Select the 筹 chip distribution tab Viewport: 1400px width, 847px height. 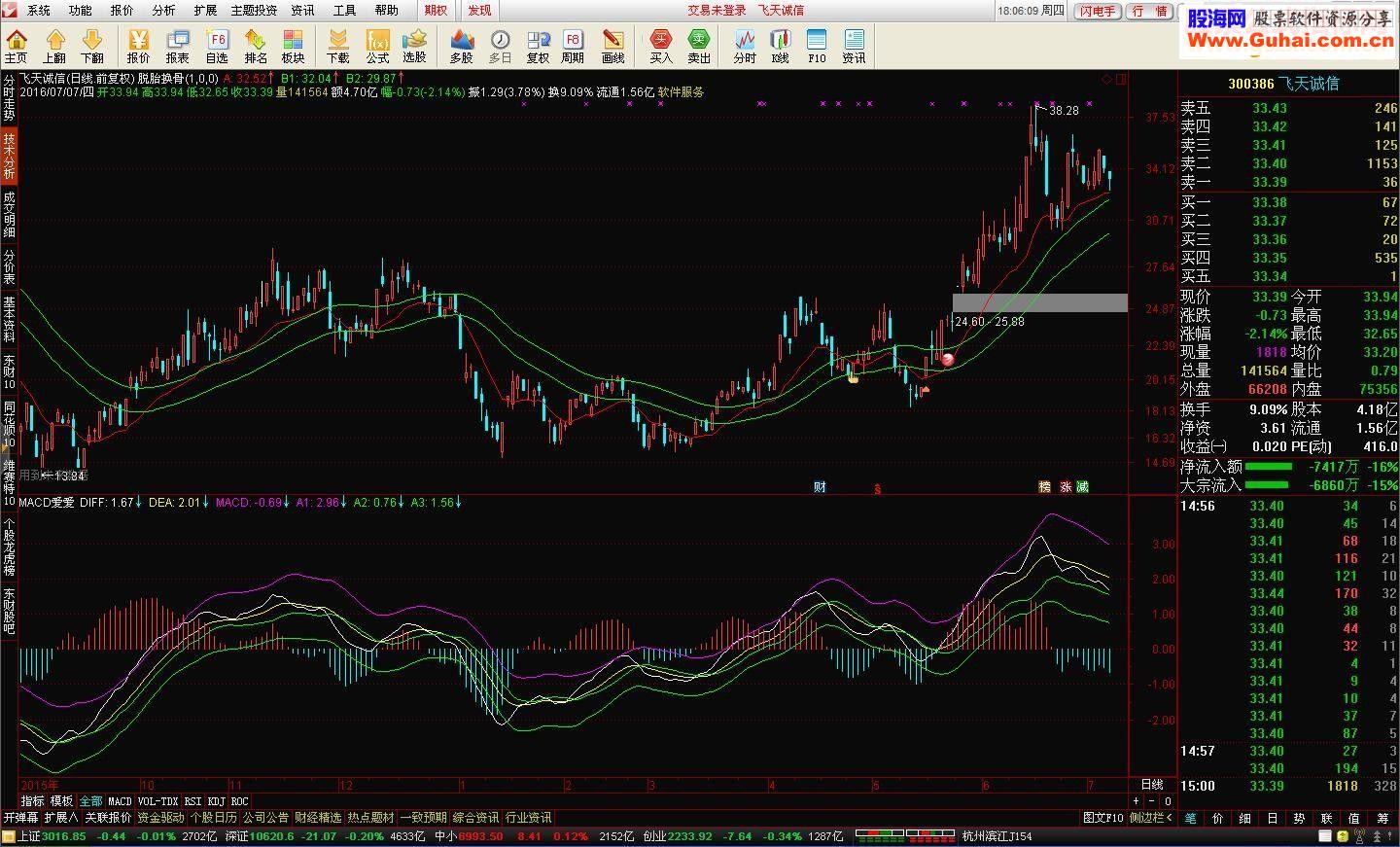[x=1382, y=819]
